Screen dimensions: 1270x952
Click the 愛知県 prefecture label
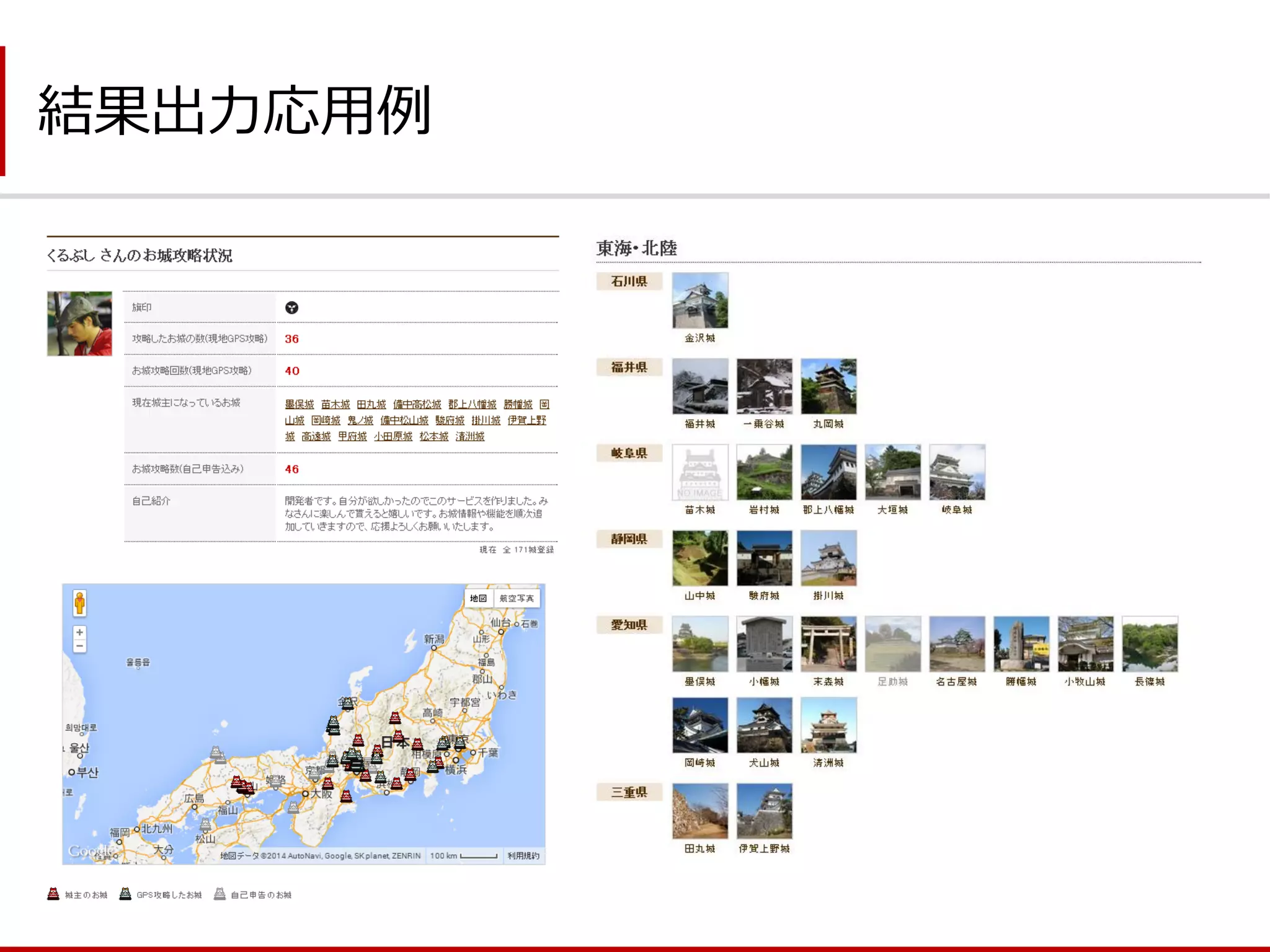629,625
